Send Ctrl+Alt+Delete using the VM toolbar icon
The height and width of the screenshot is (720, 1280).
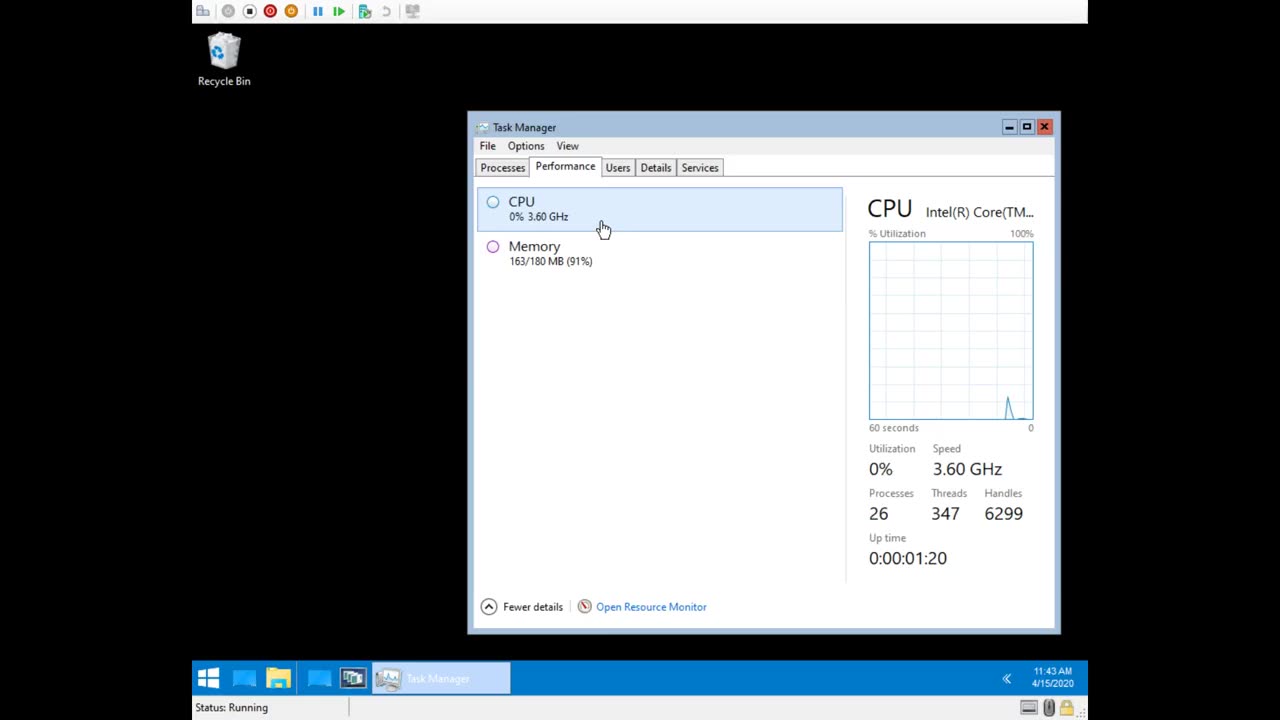(x=203, y=11)
